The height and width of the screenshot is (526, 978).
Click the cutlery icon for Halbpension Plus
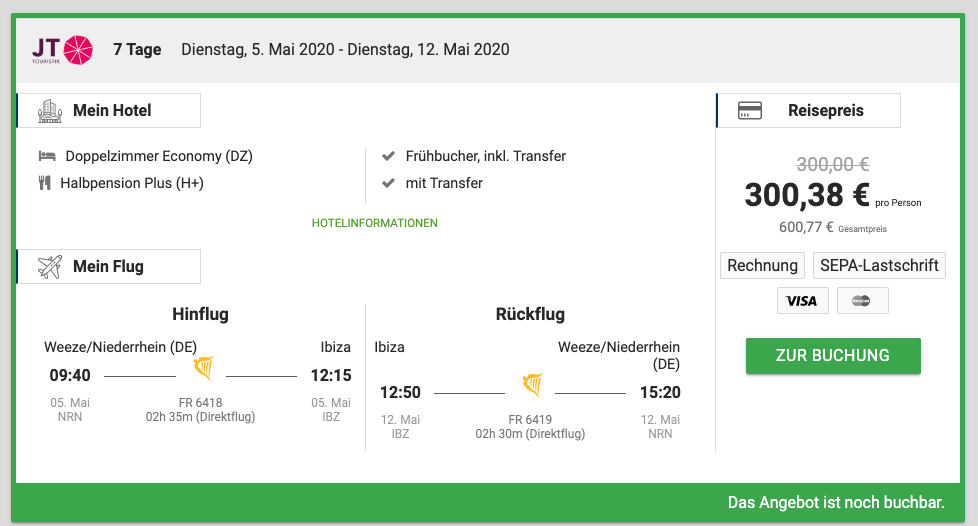point(45,183)
